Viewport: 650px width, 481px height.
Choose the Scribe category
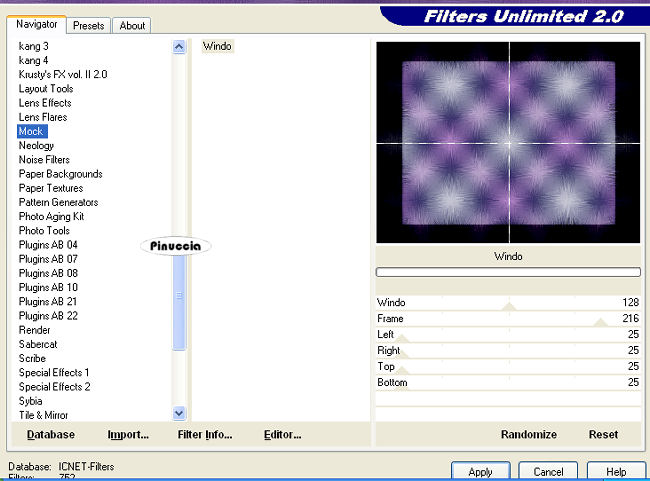point(32,358)
